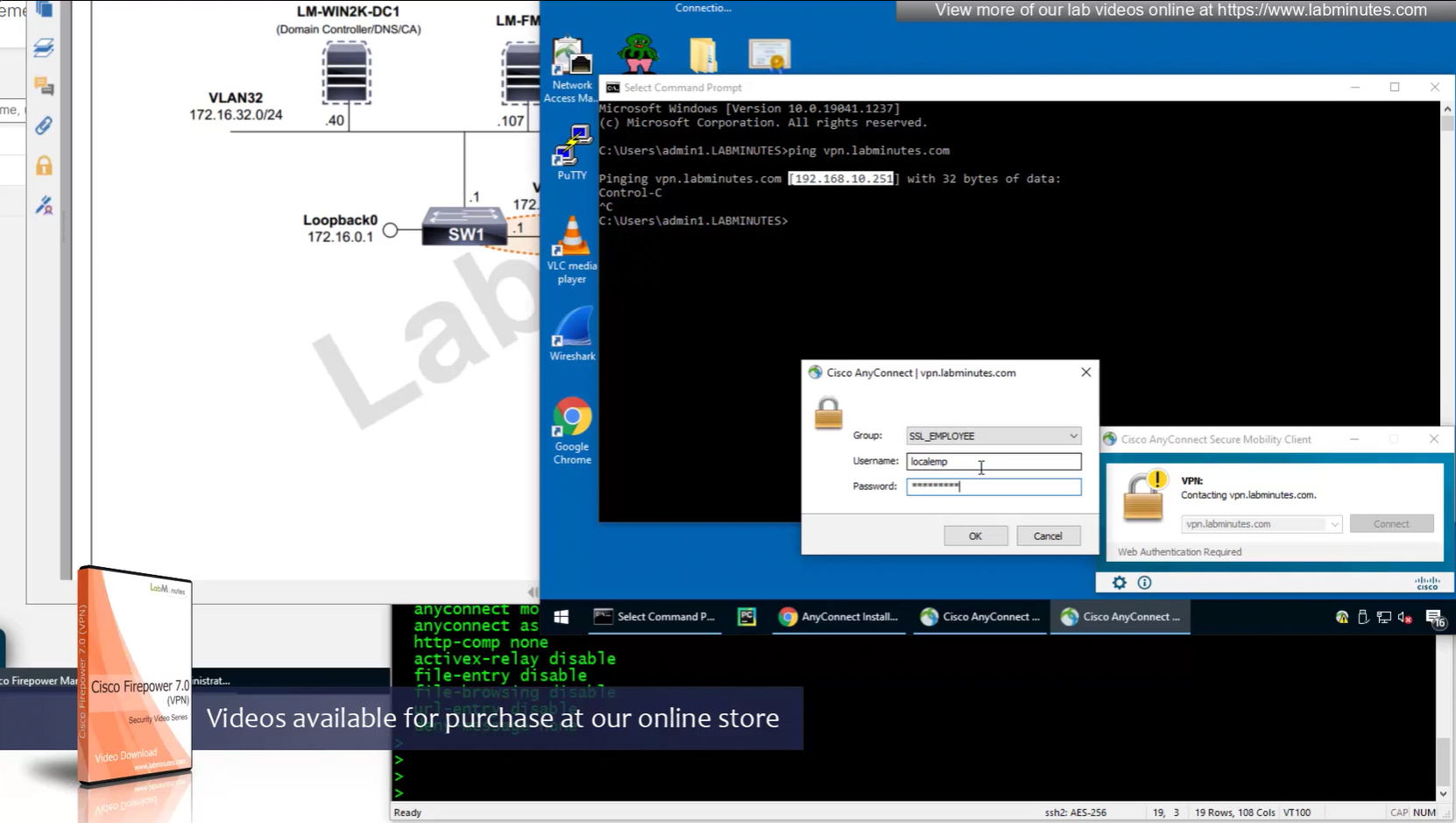Open AnyConnect settings gear icon
The height and width of the screenshot is (823, 1456).
pyautogui.click(x=1119, y=583)
